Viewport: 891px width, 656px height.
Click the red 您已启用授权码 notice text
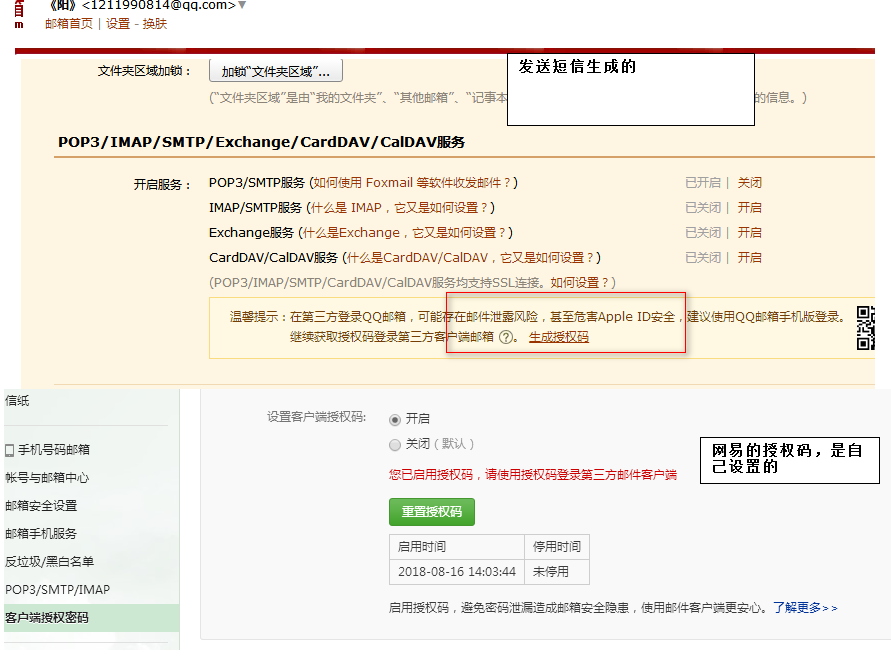[x=533, y=475]
